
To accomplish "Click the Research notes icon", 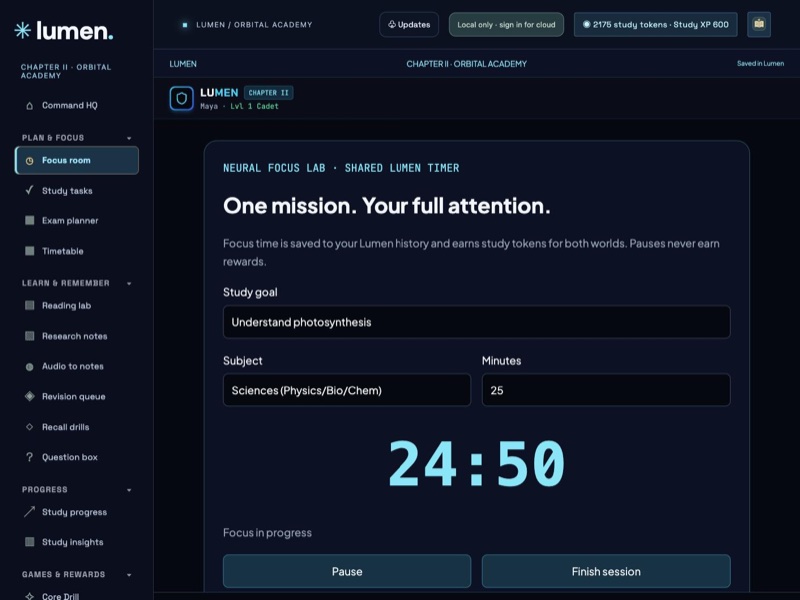I will coord(30,336).
